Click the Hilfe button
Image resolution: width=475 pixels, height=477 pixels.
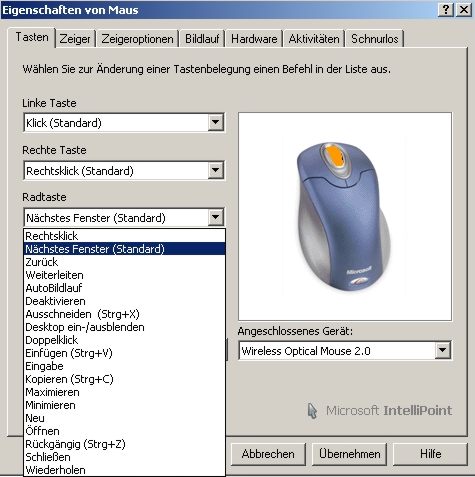click(430, 454)
